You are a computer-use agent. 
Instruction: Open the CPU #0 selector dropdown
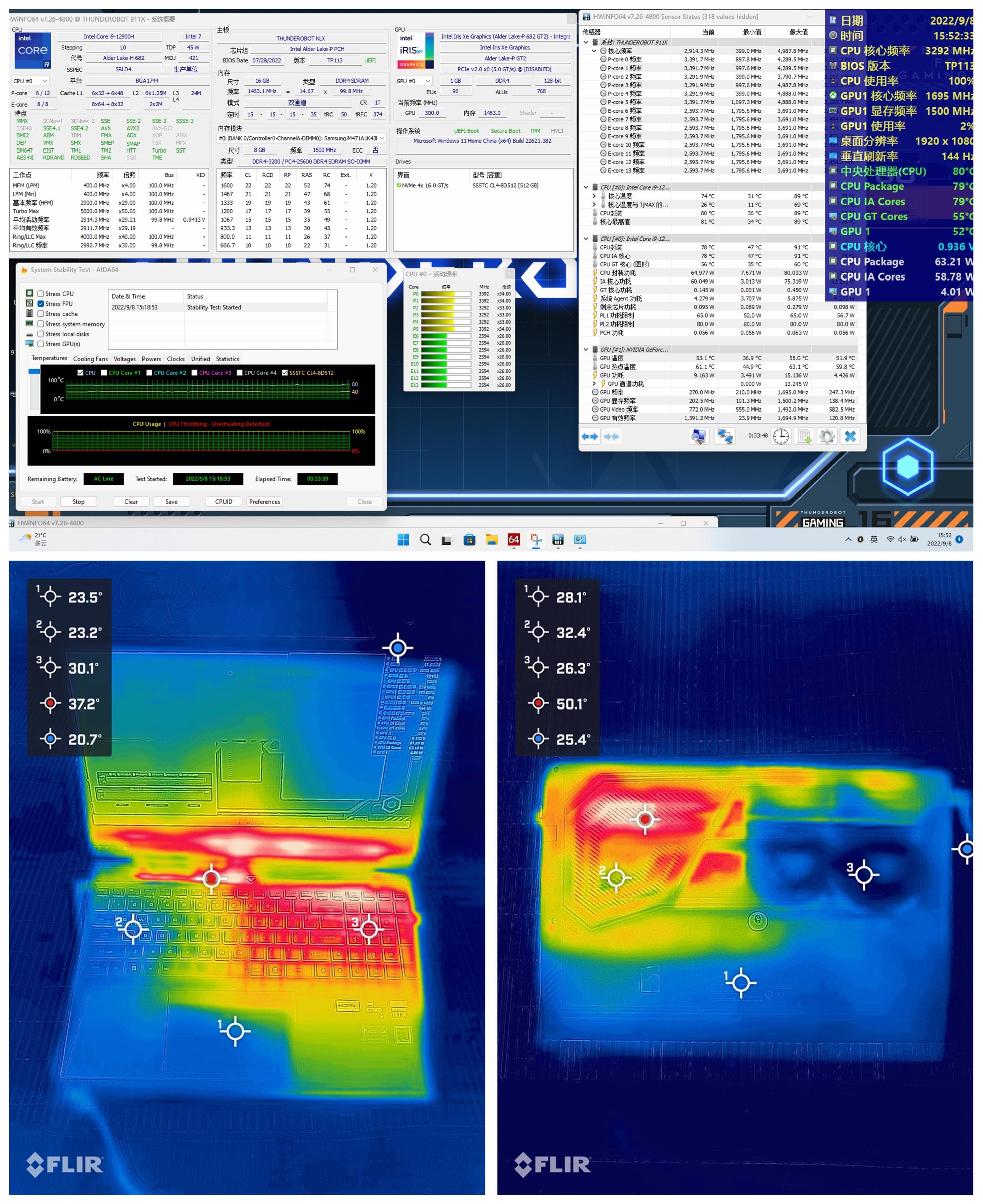pyautogui.click(x=31, y=81)
